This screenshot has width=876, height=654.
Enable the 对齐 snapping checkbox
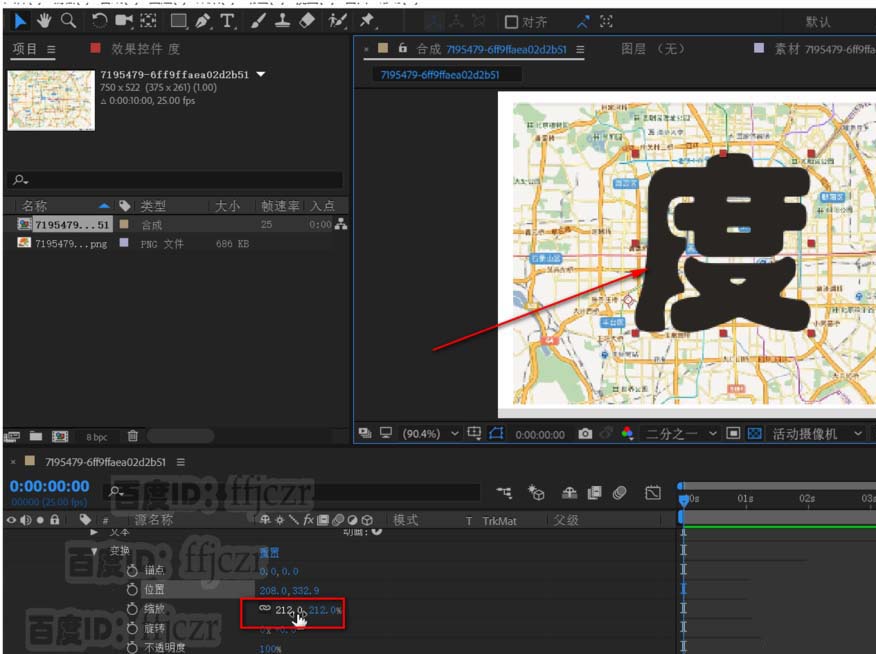512,21
